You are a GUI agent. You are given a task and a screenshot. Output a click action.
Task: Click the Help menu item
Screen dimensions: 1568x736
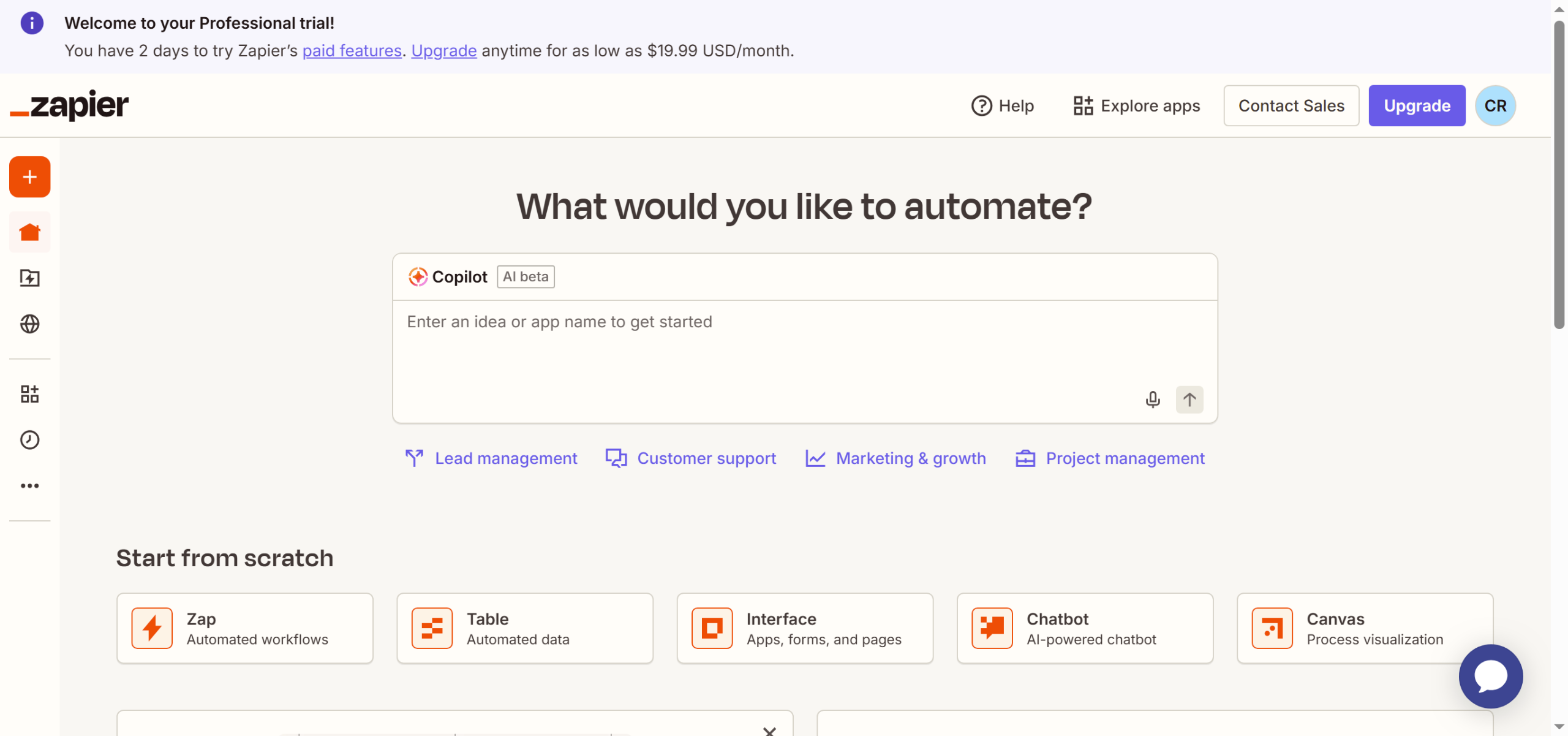point(1003,106)
